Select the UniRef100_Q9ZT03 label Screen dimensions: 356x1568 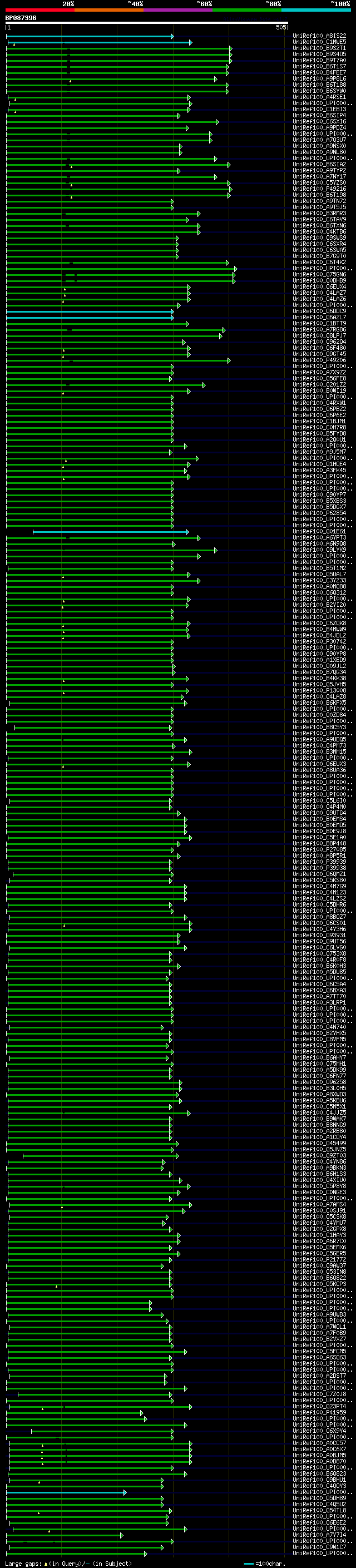(x=319, y=1156)
